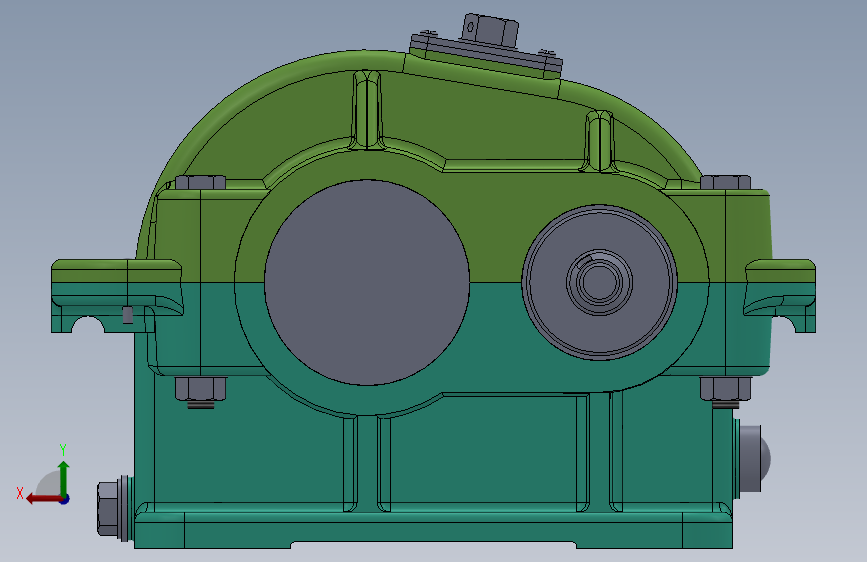Select the left vertical rib on lower housing

tap(367, 464)
